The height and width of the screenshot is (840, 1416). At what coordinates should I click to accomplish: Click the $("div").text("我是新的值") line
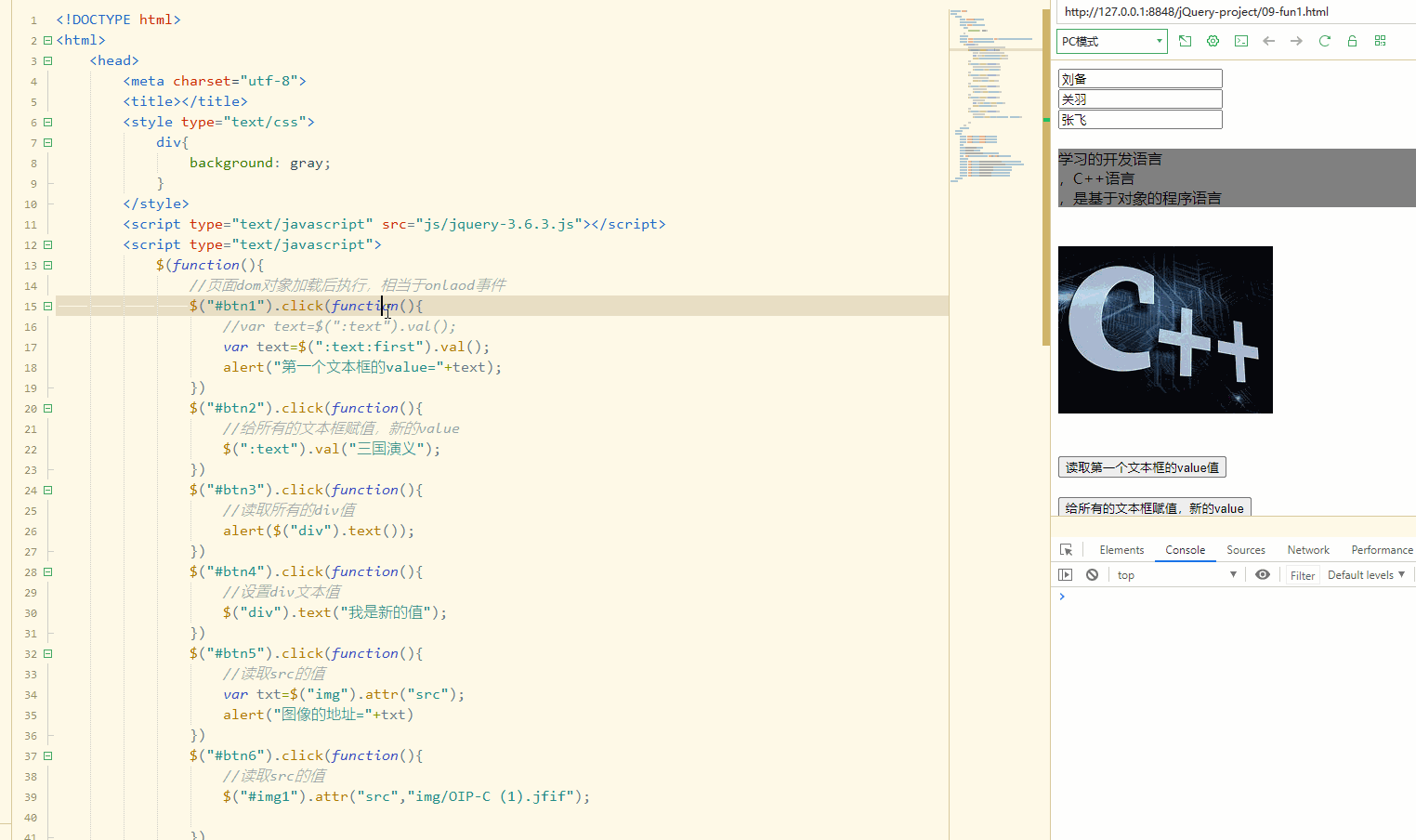click(335, 612)
